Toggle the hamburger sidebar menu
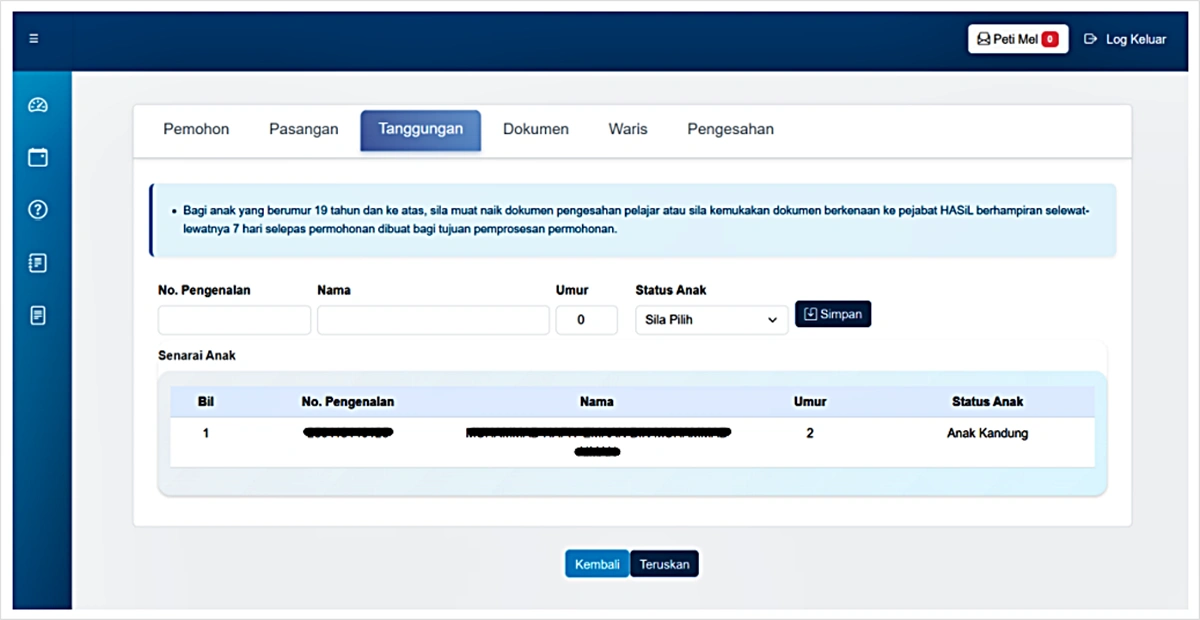Viewport: 1200px width, 620px height. click(x=34, y=39)
